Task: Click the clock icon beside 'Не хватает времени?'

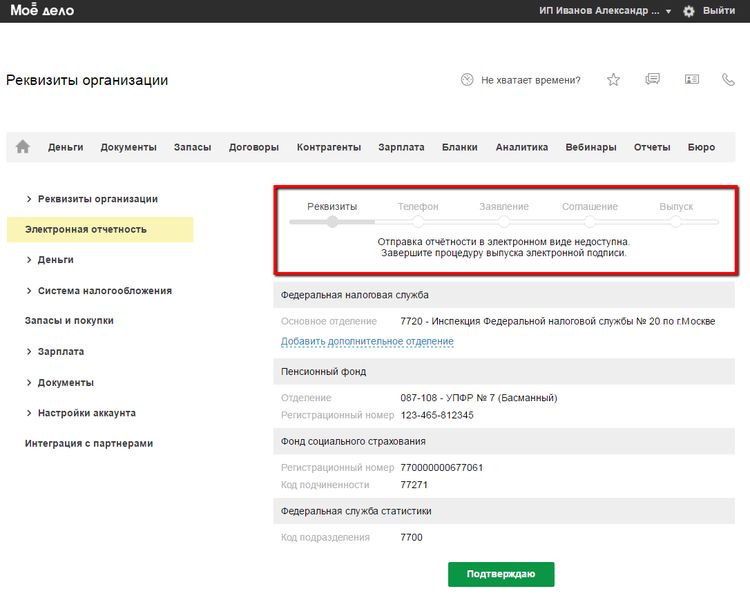Action: (466, 80)
